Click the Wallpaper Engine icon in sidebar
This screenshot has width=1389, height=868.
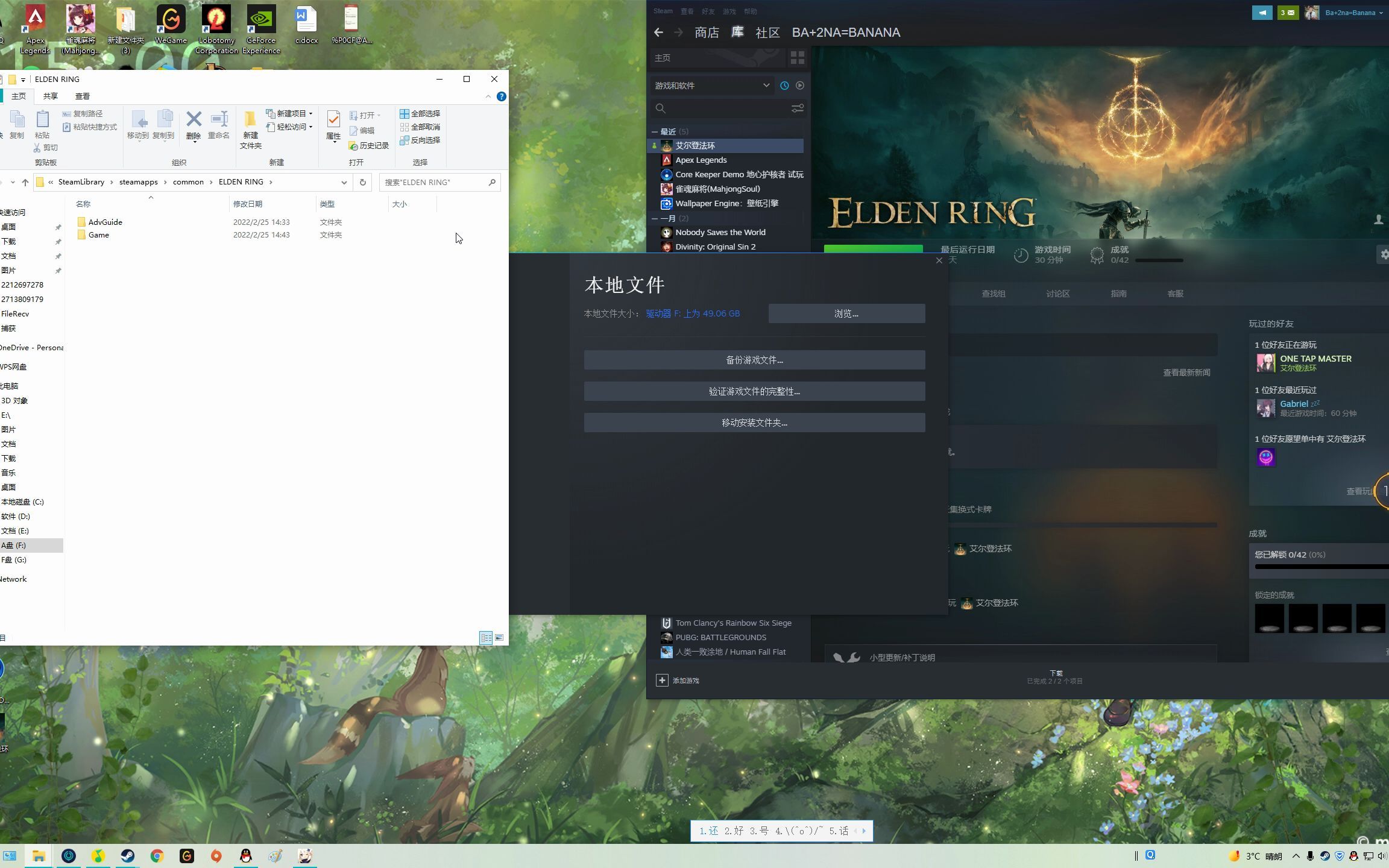[x=666, y=203]
